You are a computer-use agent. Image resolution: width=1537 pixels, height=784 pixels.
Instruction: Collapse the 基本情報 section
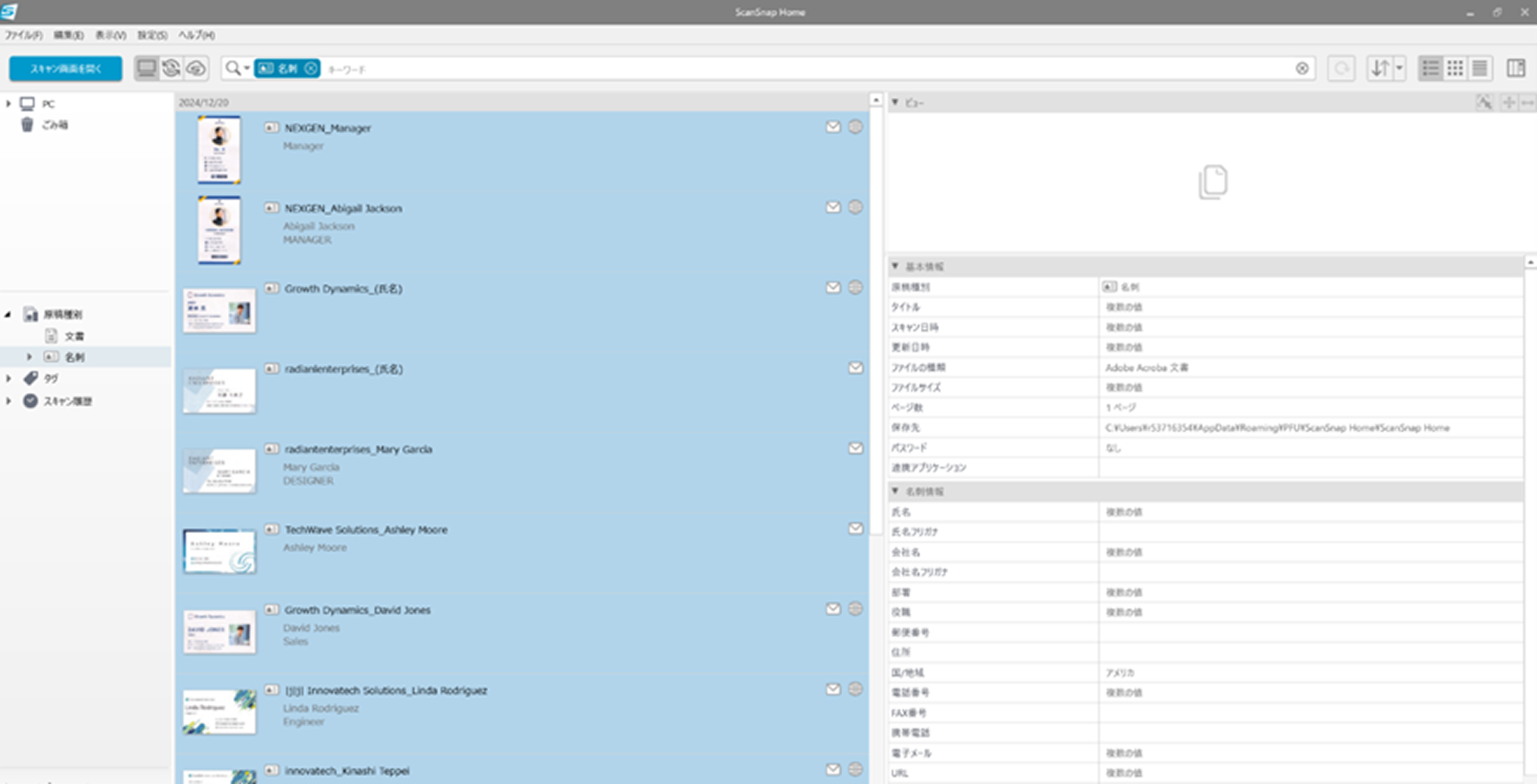pyautogui.click(x=895, y=266)
